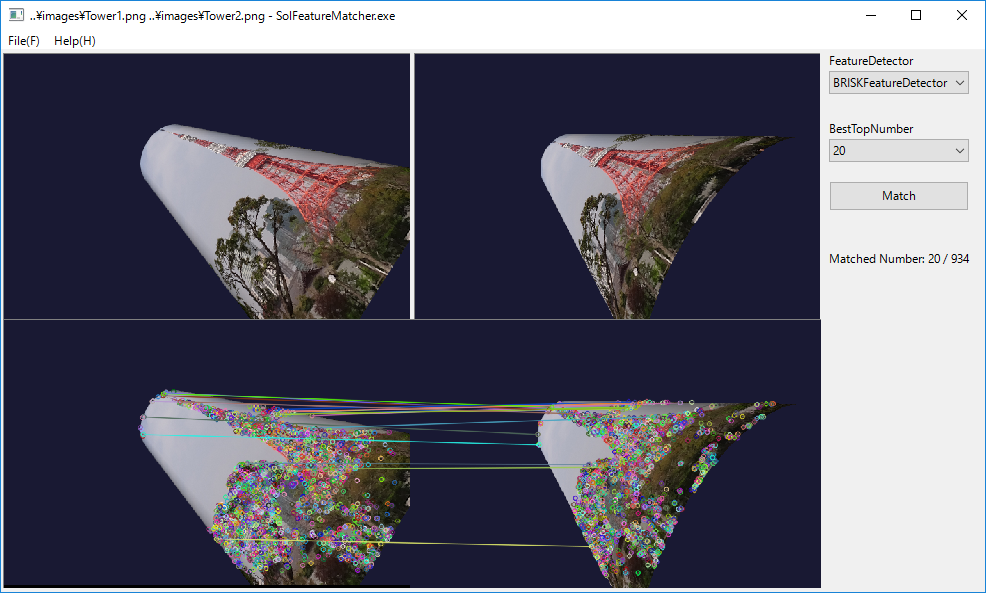The image size is (986, 593).
Task: Click the Match button
Action: tap(899, 196)
